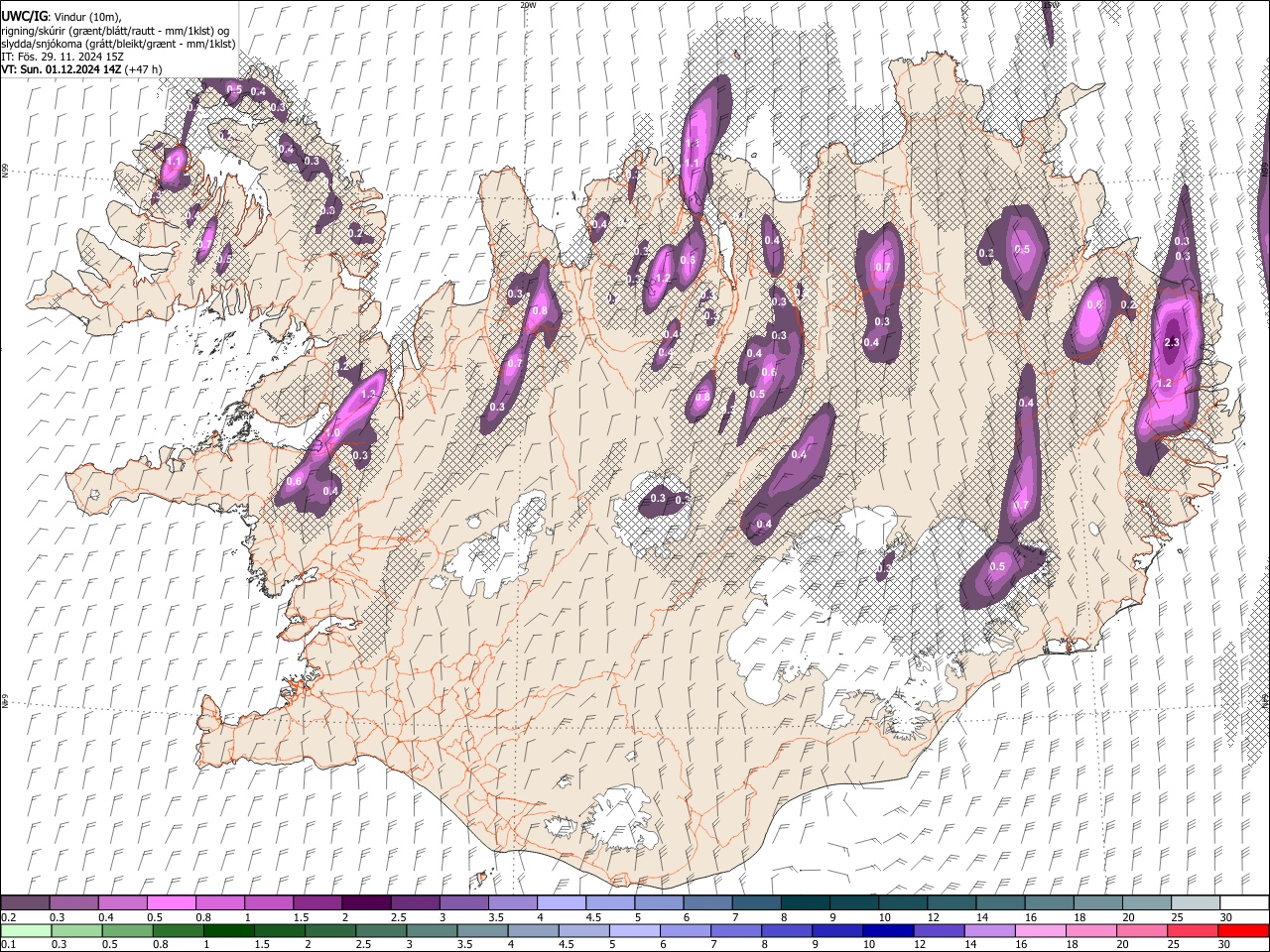Click the '20W' longitude label
This screenshot has height=952, width=1270.
[528, 5]
